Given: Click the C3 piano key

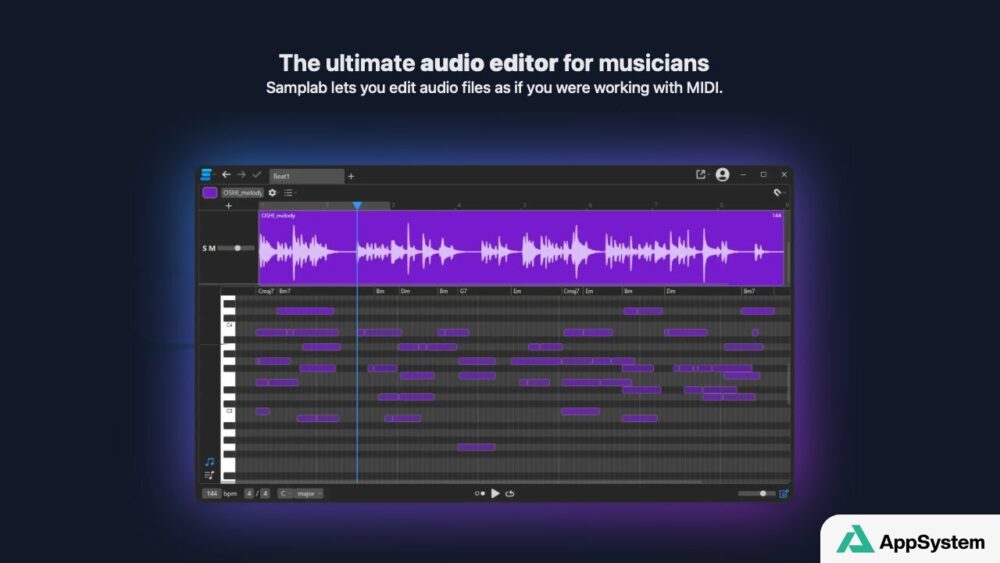Looking at the screenshot, I should click(228, 411).
